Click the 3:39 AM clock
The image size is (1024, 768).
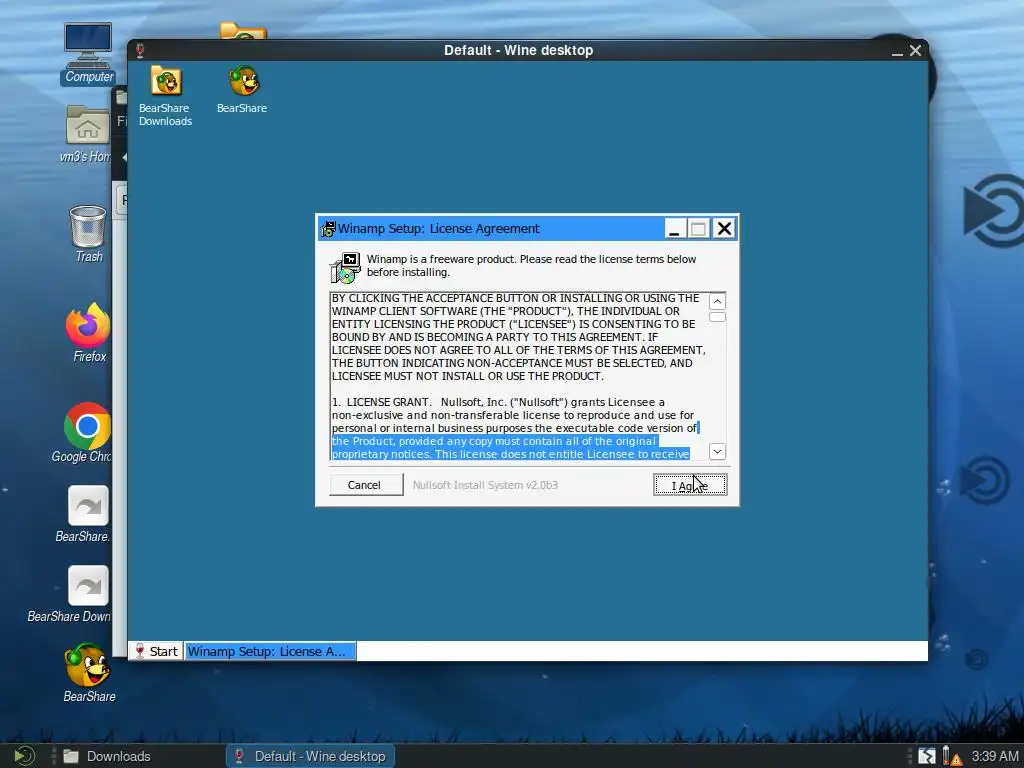995,756
